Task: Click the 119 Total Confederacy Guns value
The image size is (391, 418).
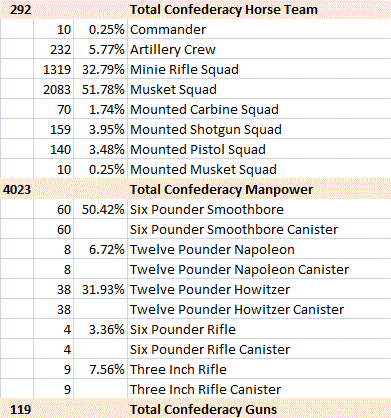Action: tap(20, 409)
